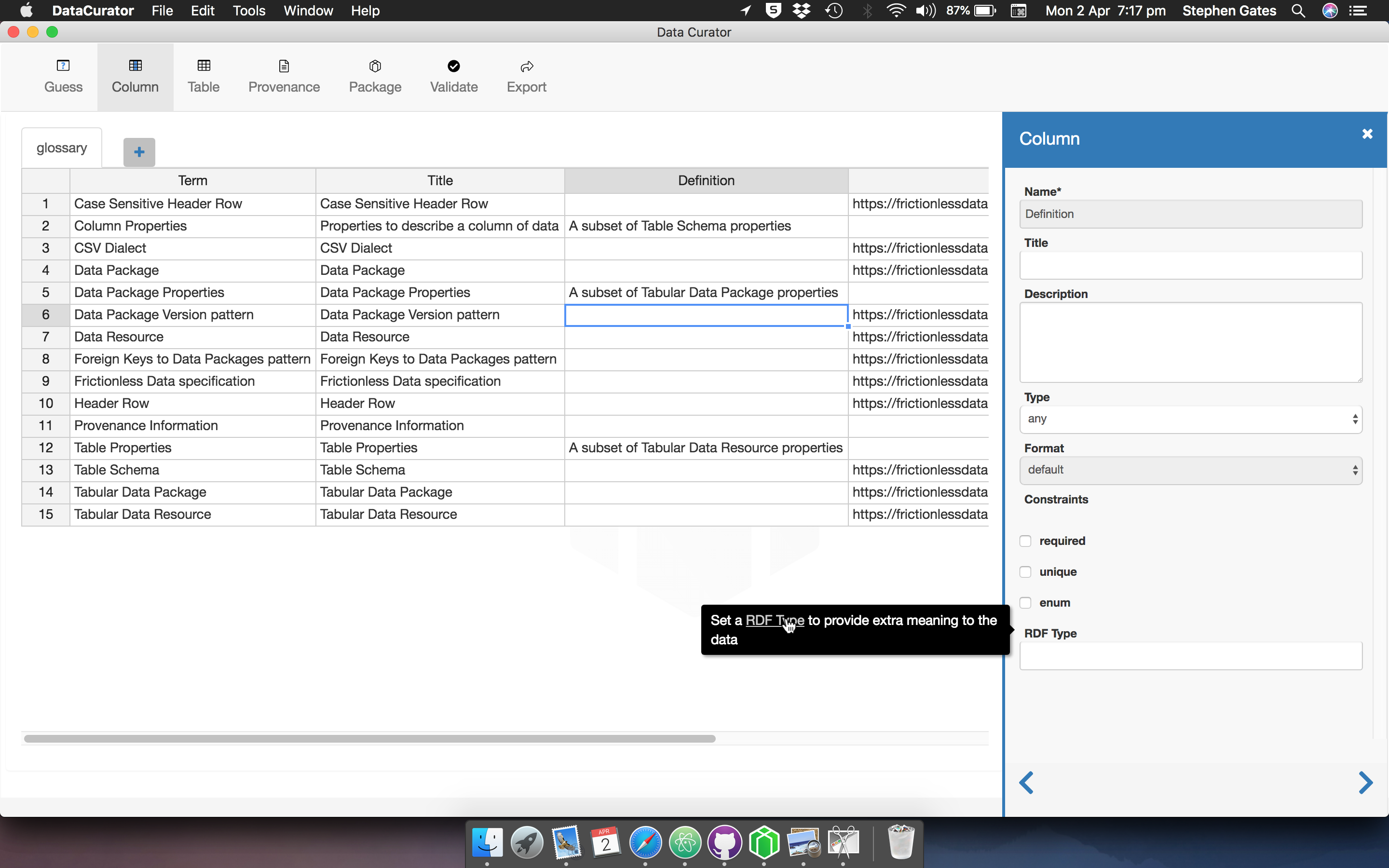Click the Package box icon

375,67
